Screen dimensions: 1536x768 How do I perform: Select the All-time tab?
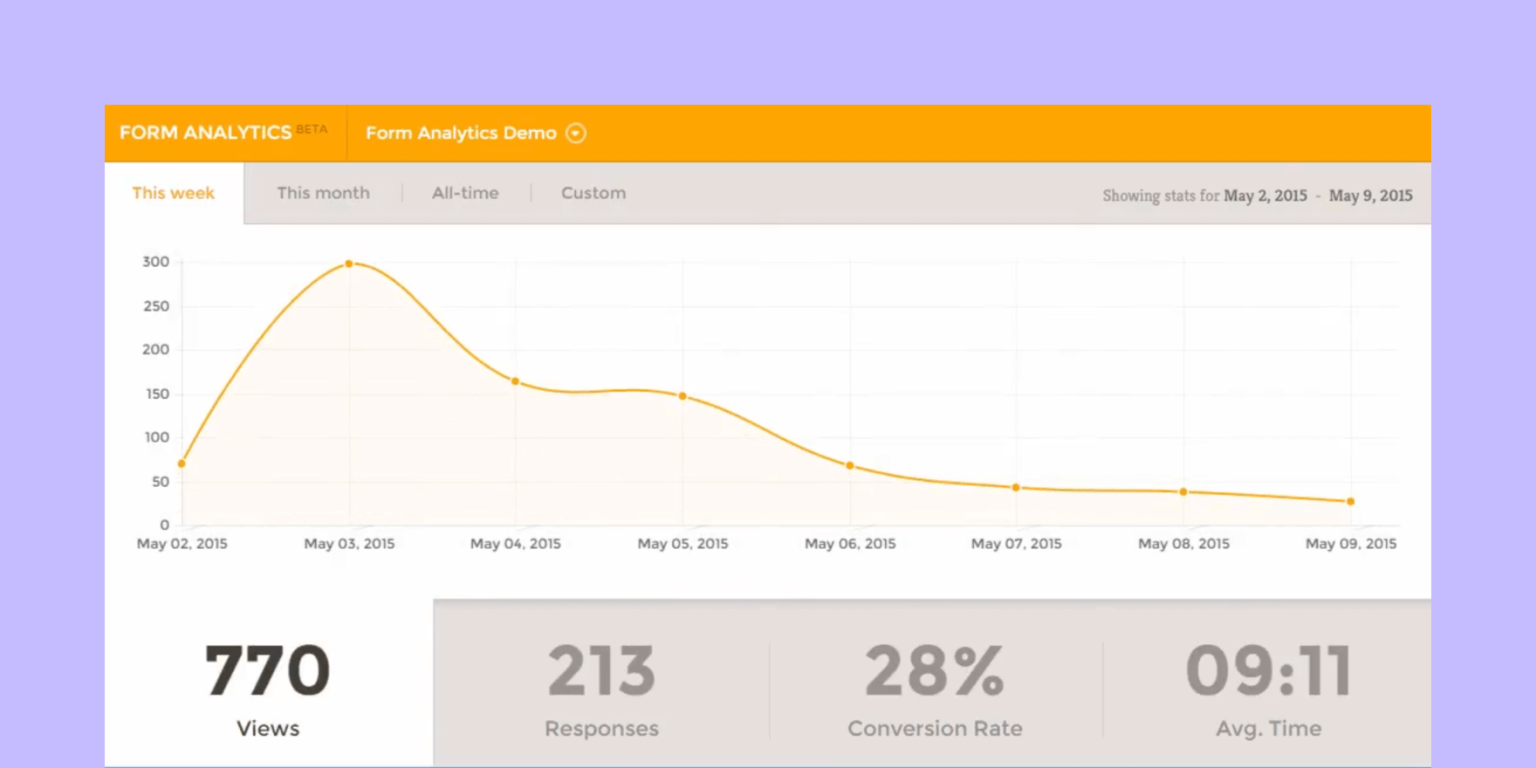[x=465, y=193]
